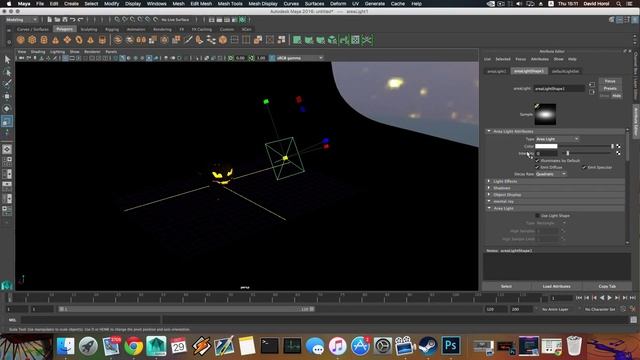Click the white Color swatch of the light
Image resolution: width=640 pixels, height=360 pixels.
click(546, 146)
